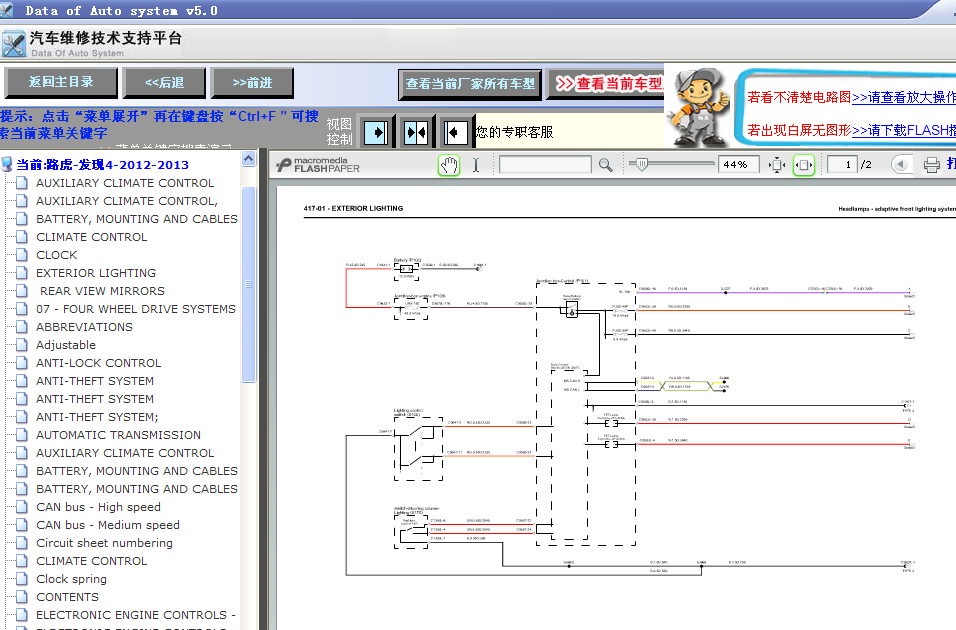Click the search text field in FlashPaper toolbar
The height and width of the screenshot is (630, 956).
pyautogui.click(x=545, y=165)
